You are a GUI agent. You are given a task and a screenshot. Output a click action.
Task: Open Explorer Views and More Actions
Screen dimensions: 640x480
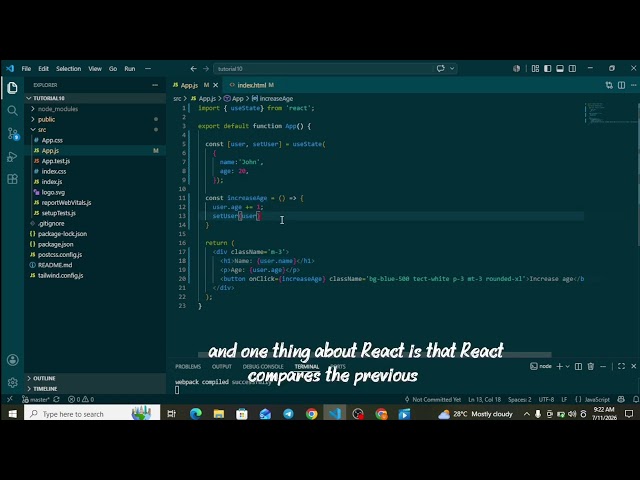pos(155,85)
